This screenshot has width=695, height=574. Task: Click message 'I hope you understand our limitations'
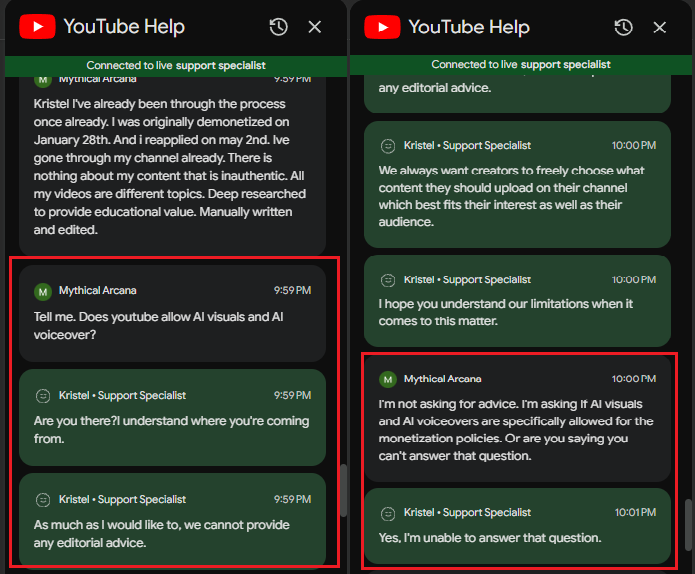(517, 301)
